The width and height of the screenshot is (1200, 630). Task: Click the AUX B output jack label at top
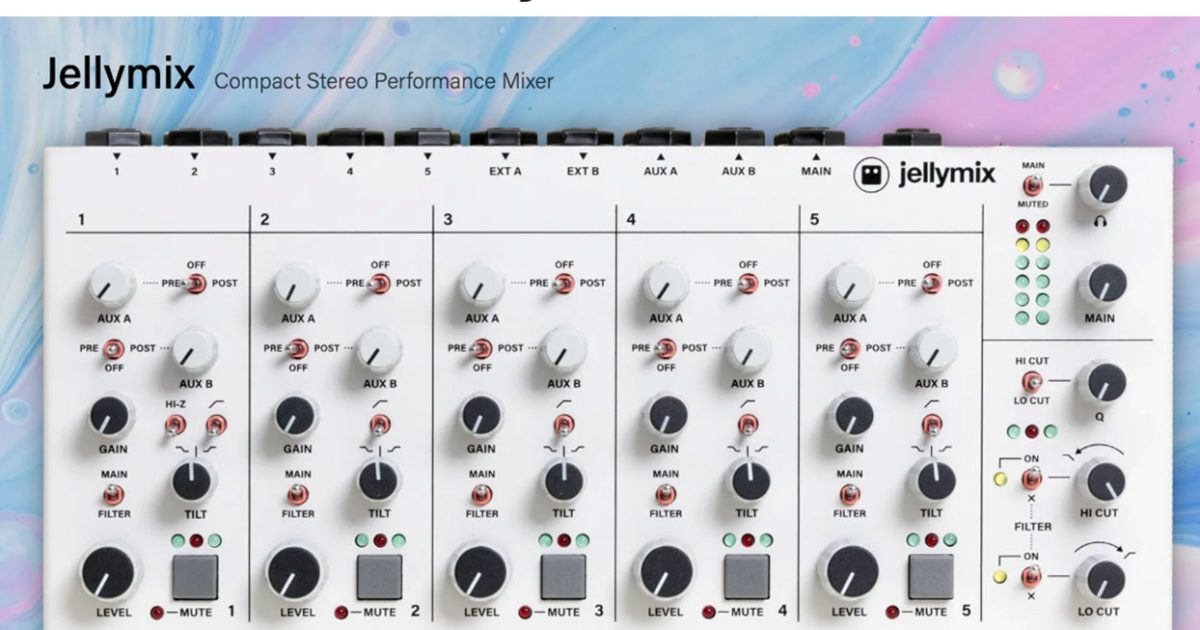point(738,171)
